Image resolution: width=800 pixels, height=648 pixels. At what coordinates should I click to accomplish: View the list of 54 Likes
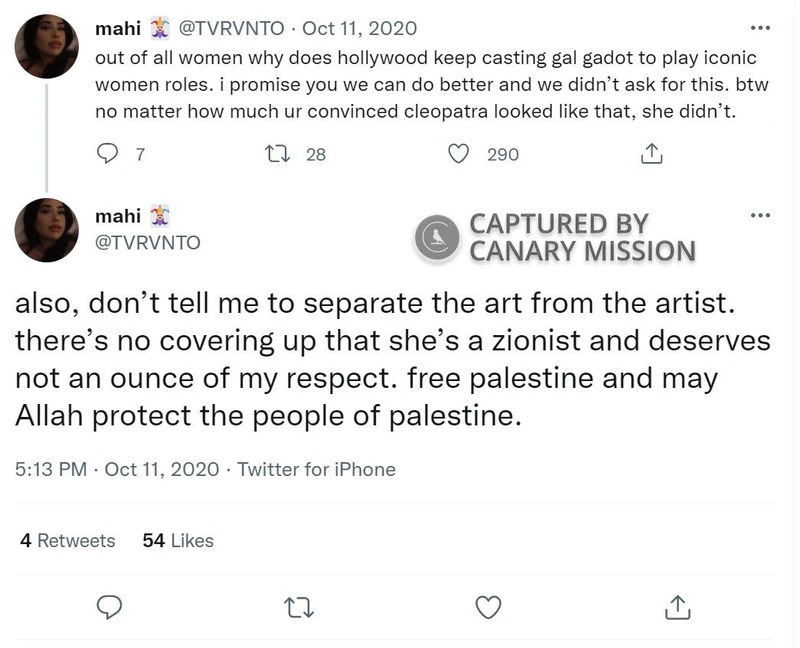click(178, 540)
